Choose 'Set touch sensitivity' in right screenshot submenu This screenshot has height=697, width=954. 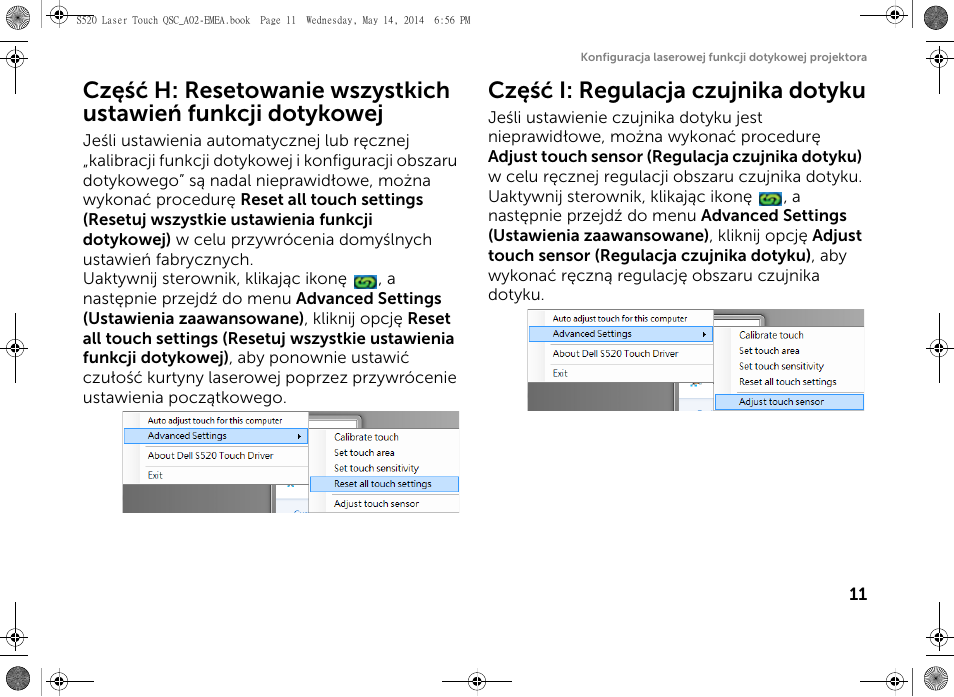click(781, 366)
